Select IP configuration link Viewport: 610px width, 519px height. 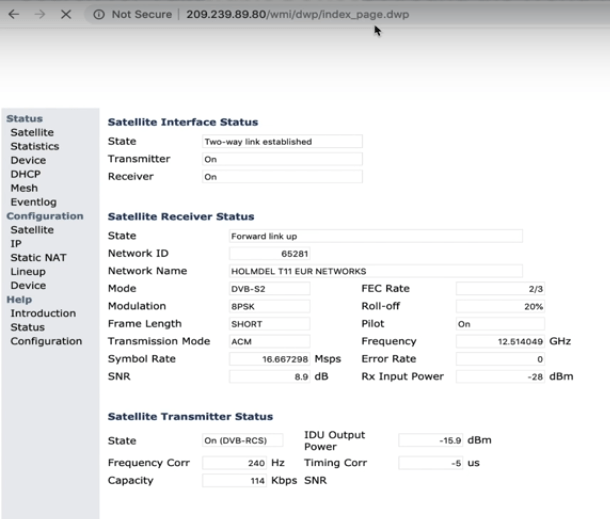click(x=16, y=244)
